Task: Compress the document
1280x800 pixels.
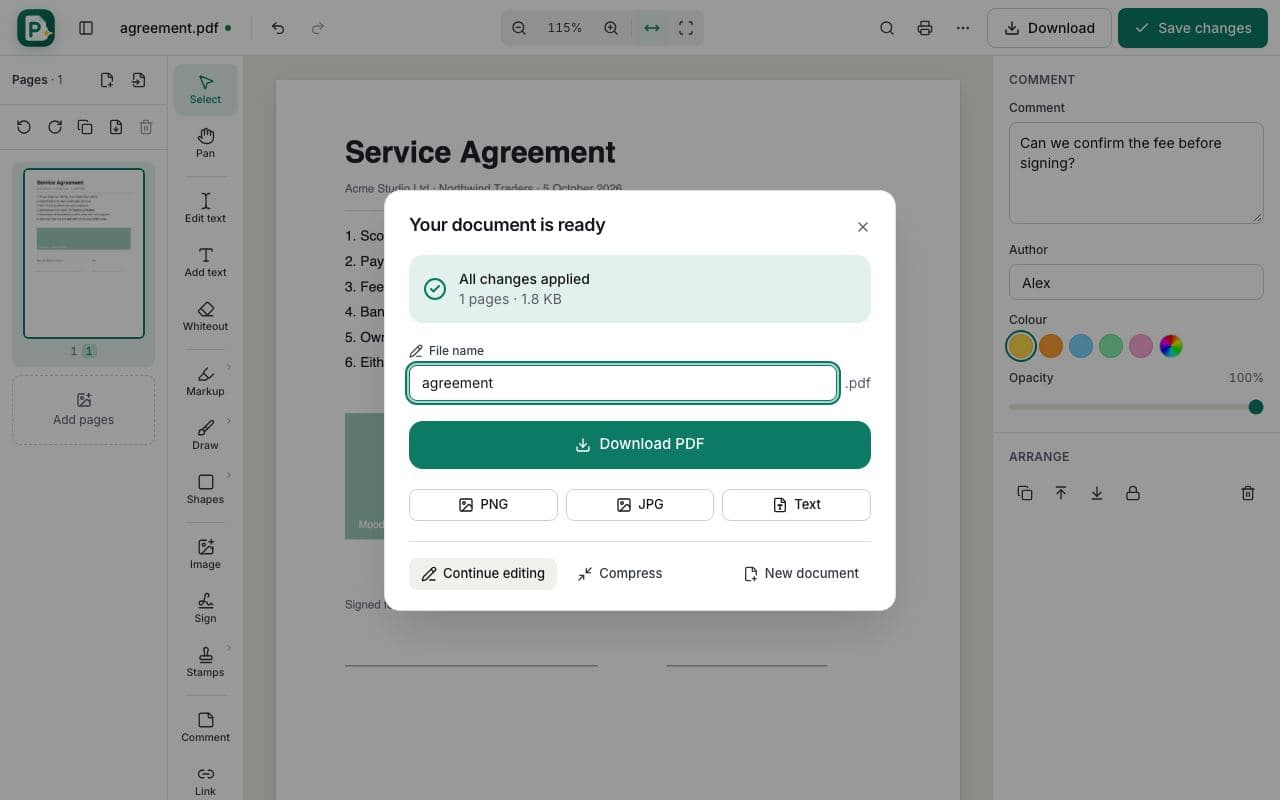Action: (620, 573)
